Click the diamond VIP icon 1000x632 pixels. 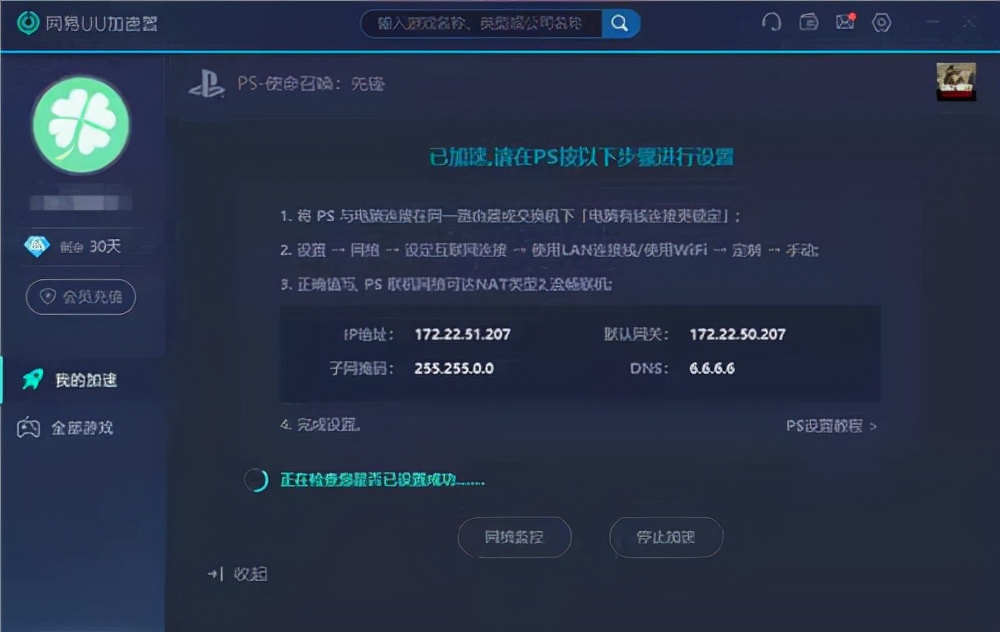[37, 246]
